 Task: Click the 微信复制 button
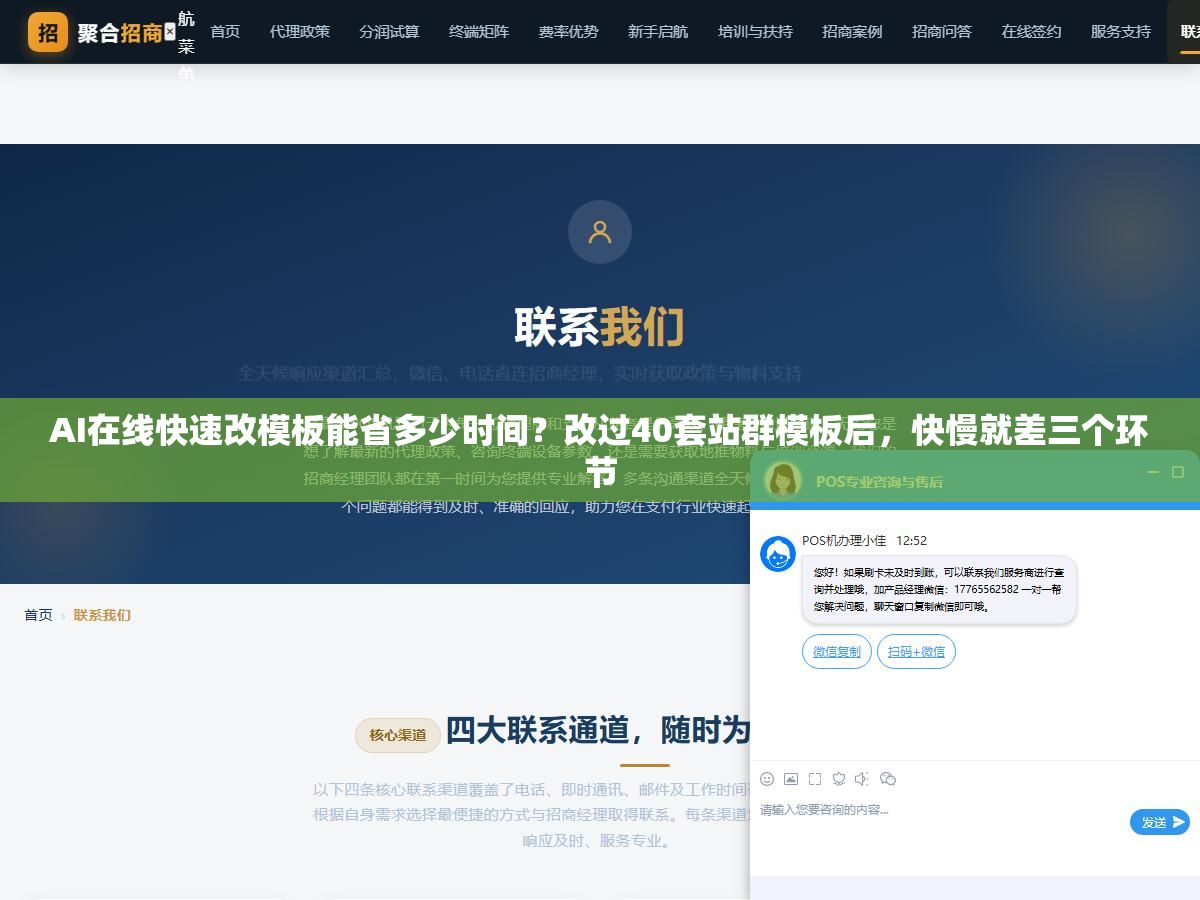[x=837, y=652]
